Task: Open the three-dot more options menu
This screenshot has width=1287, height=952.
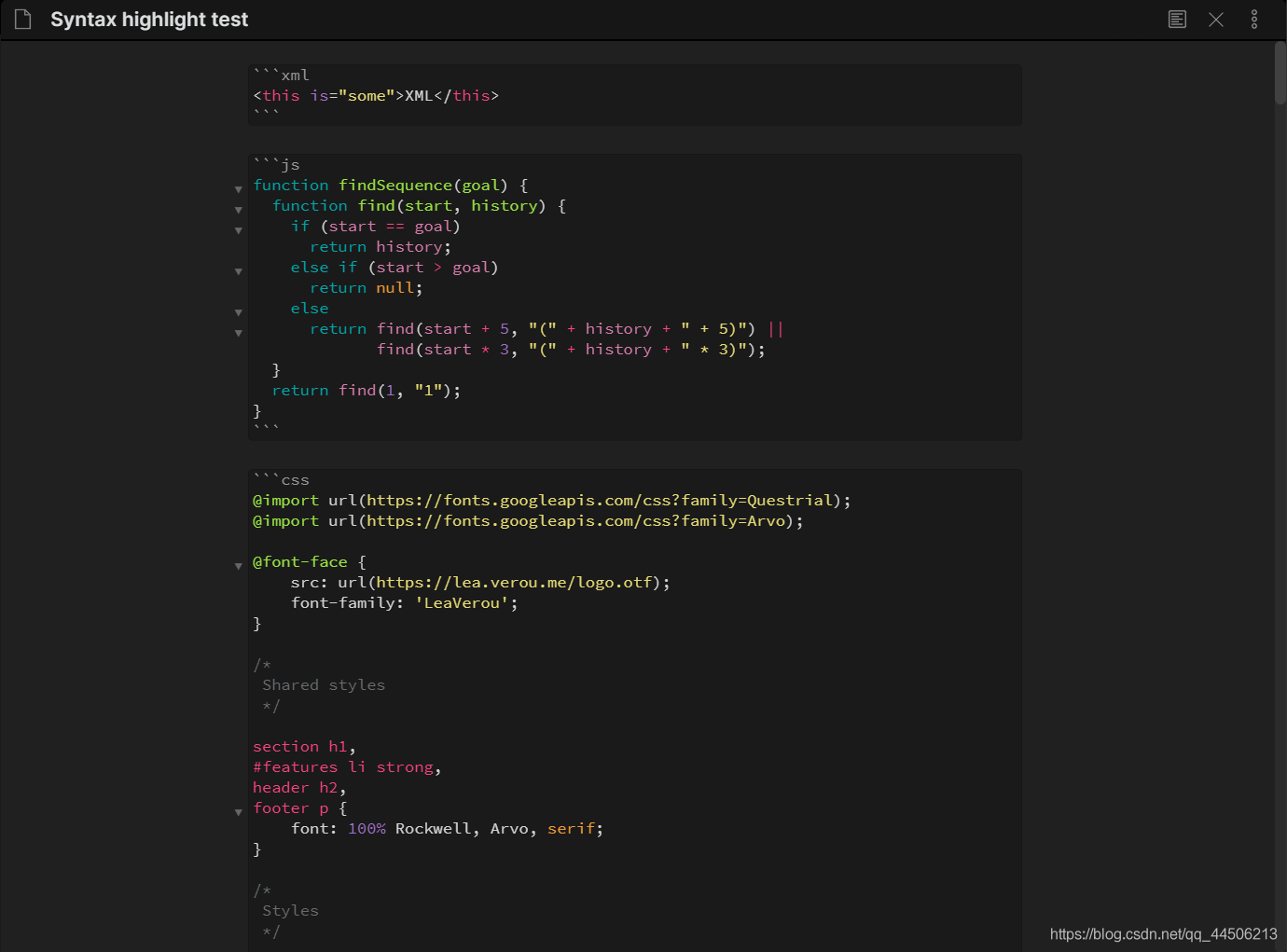Action: pos(1254,20)
